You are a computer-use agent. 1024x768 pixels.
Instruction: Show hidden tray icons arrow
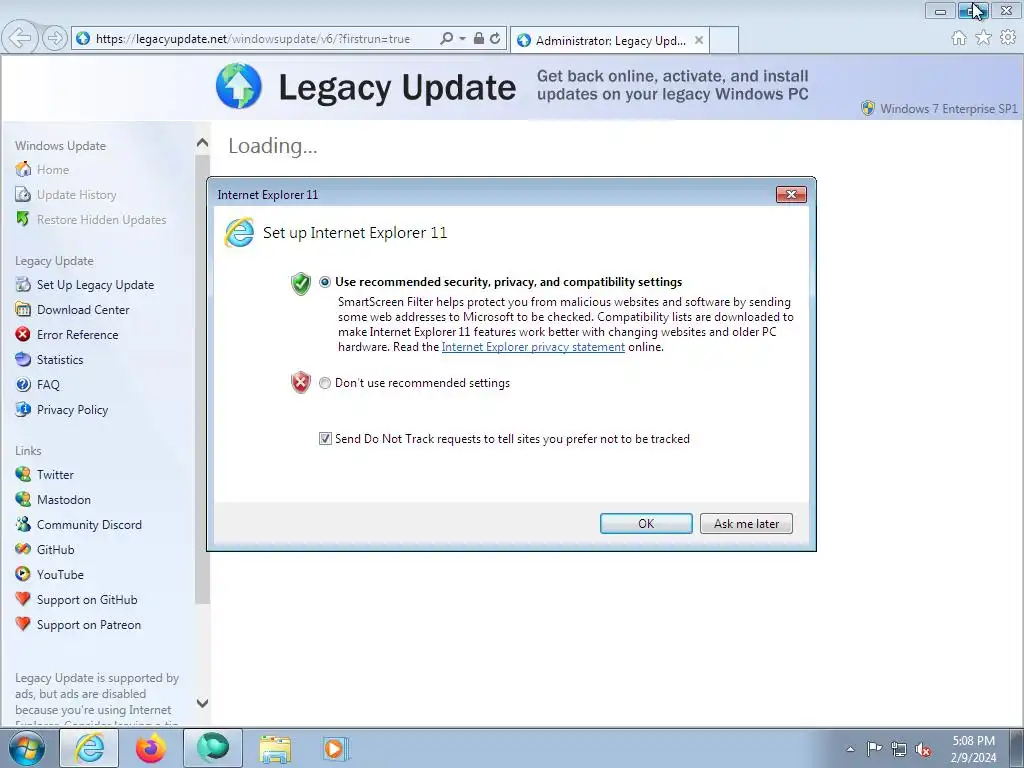click(850, 749)
